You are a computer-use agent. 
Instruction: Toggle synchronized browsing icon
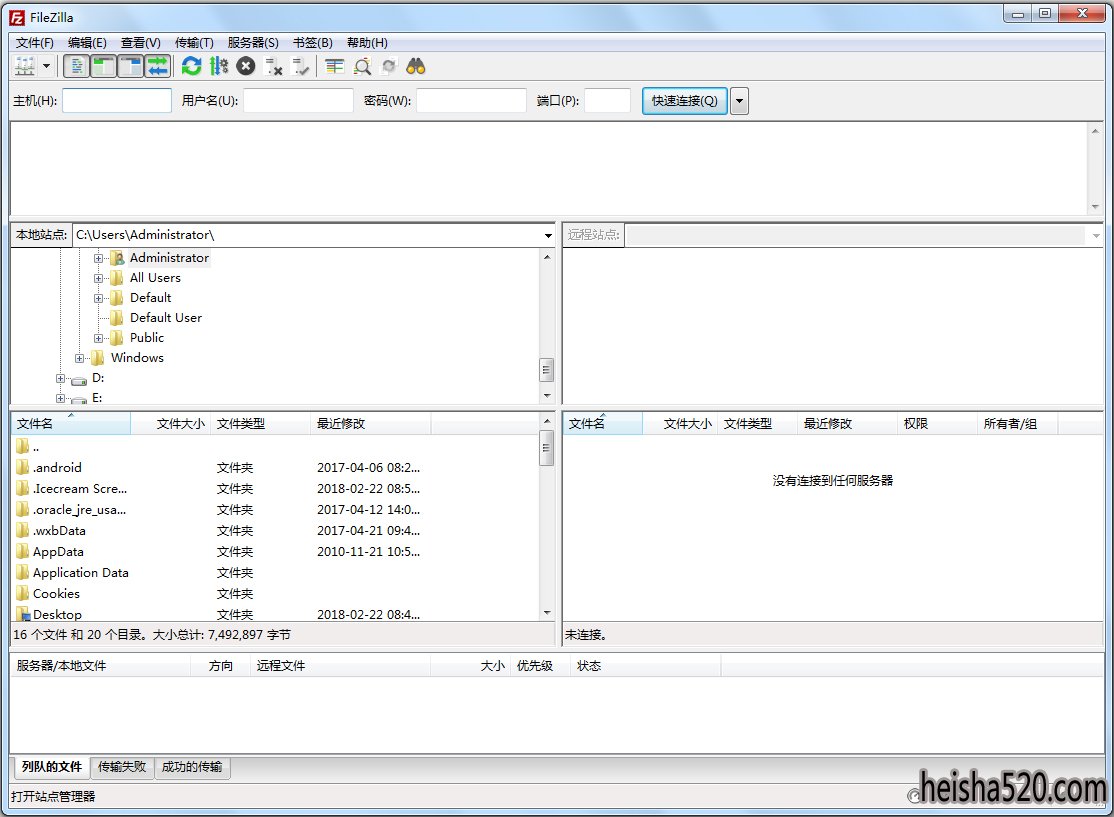click(x=389, y=67)
